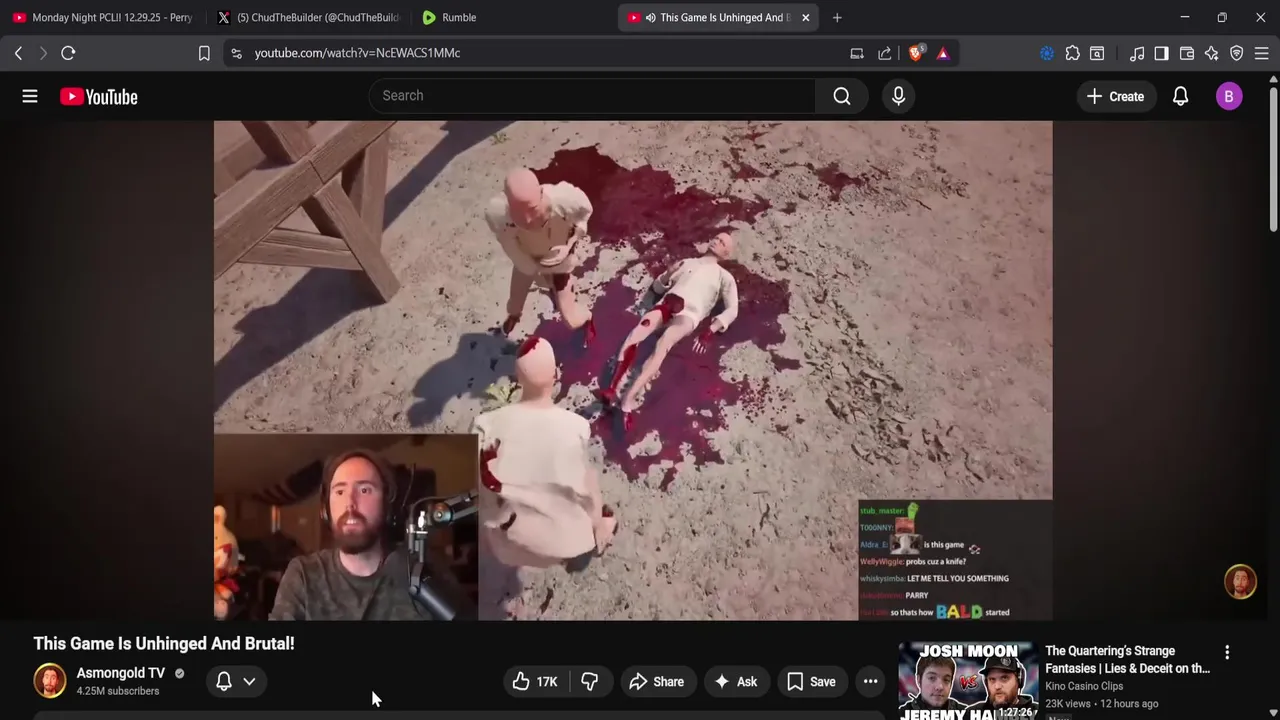
Task: Open the browser main menu
Action: pyautogui.click(x=1262, y=53)
